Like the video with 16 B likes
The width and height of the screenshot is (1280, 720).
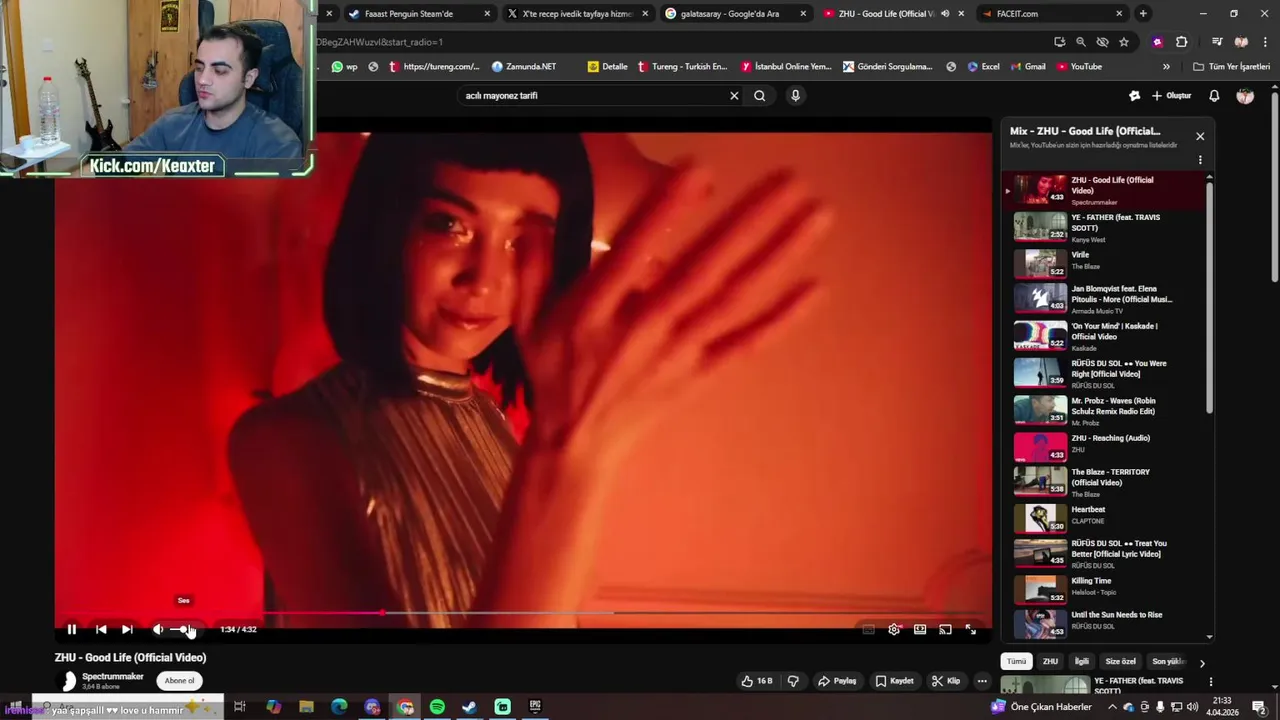pyautogui.click(x=756, y=681)
